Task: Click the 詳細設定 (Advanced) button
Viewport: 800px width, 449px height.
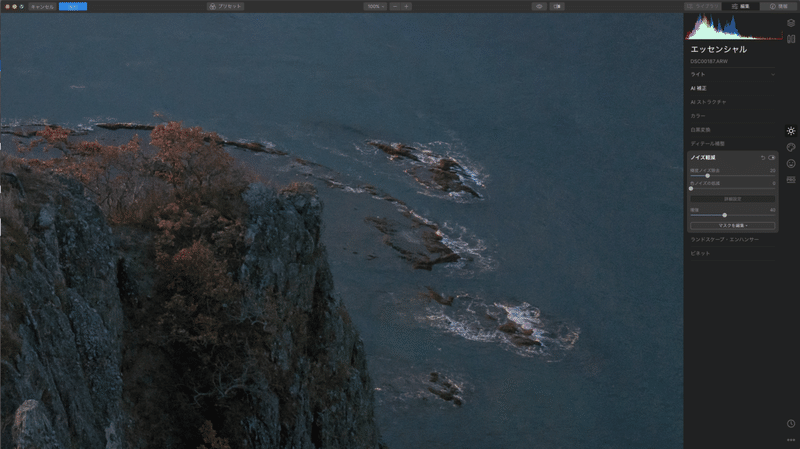Action: (x=733, y=199)
